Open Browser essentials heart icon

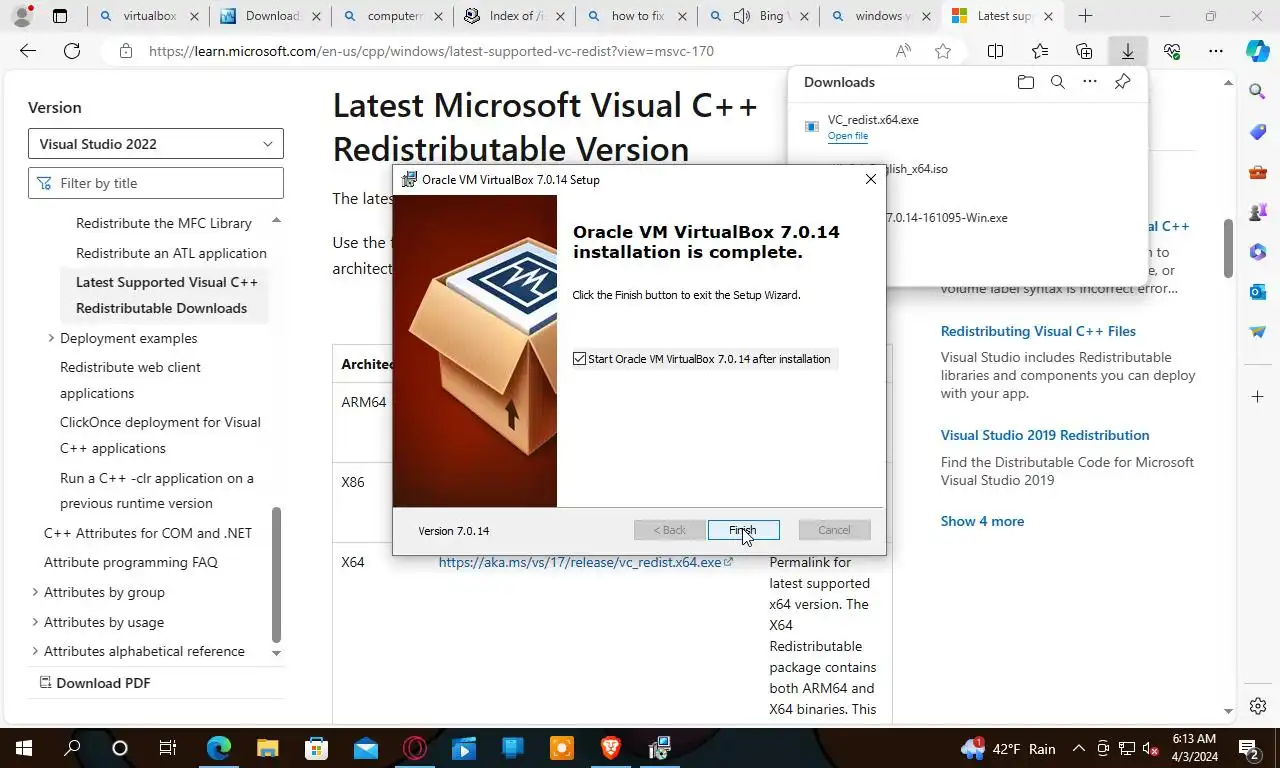pos(1172,51)
